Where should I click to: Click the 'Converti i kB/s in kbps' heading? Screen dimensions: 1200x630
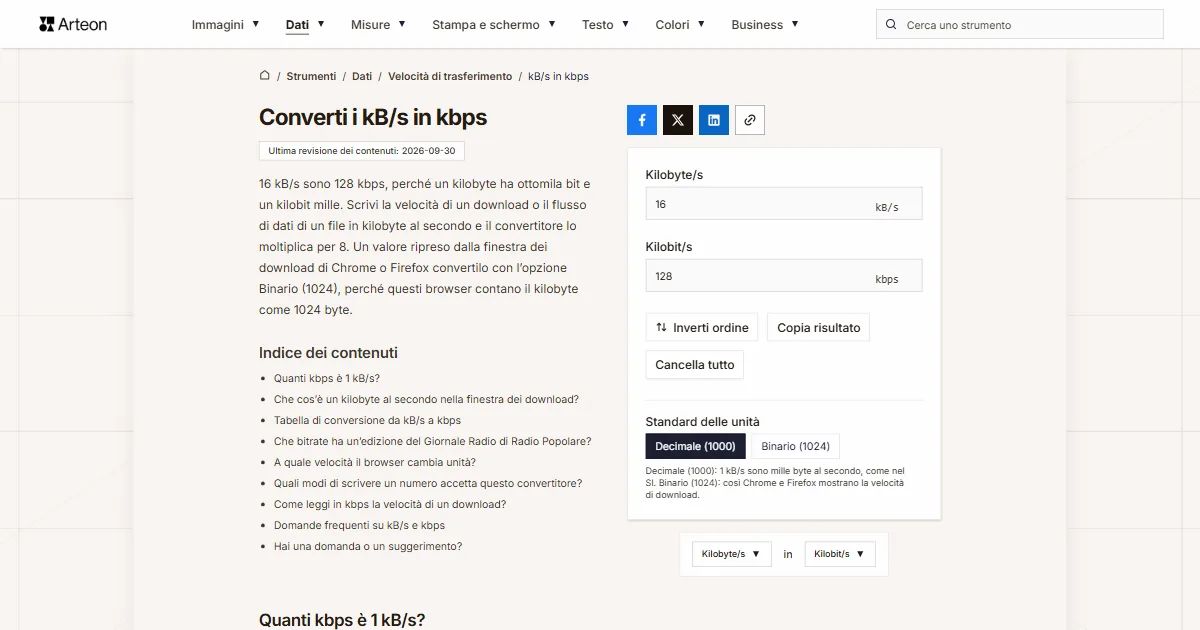click(373, 117)
